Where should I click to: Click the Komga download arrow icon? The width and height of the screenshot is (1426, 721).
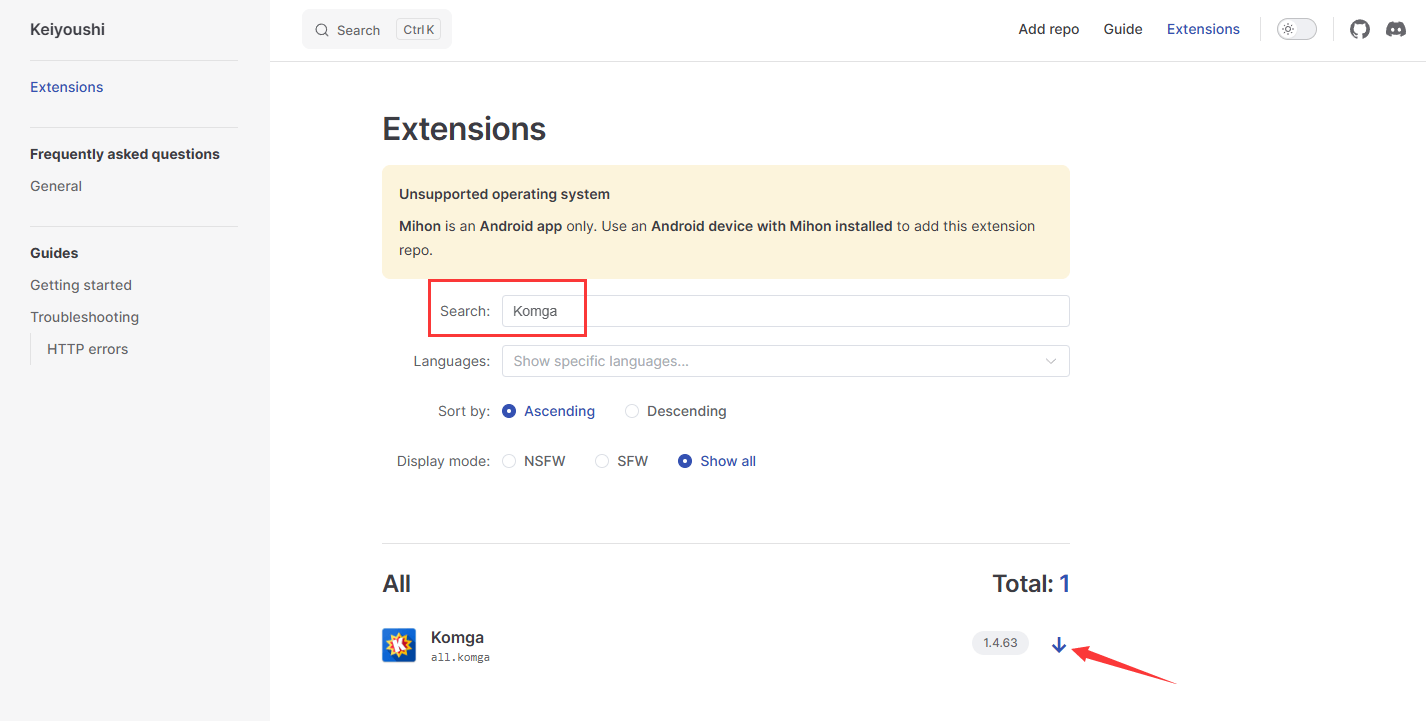coord(1059,645)
